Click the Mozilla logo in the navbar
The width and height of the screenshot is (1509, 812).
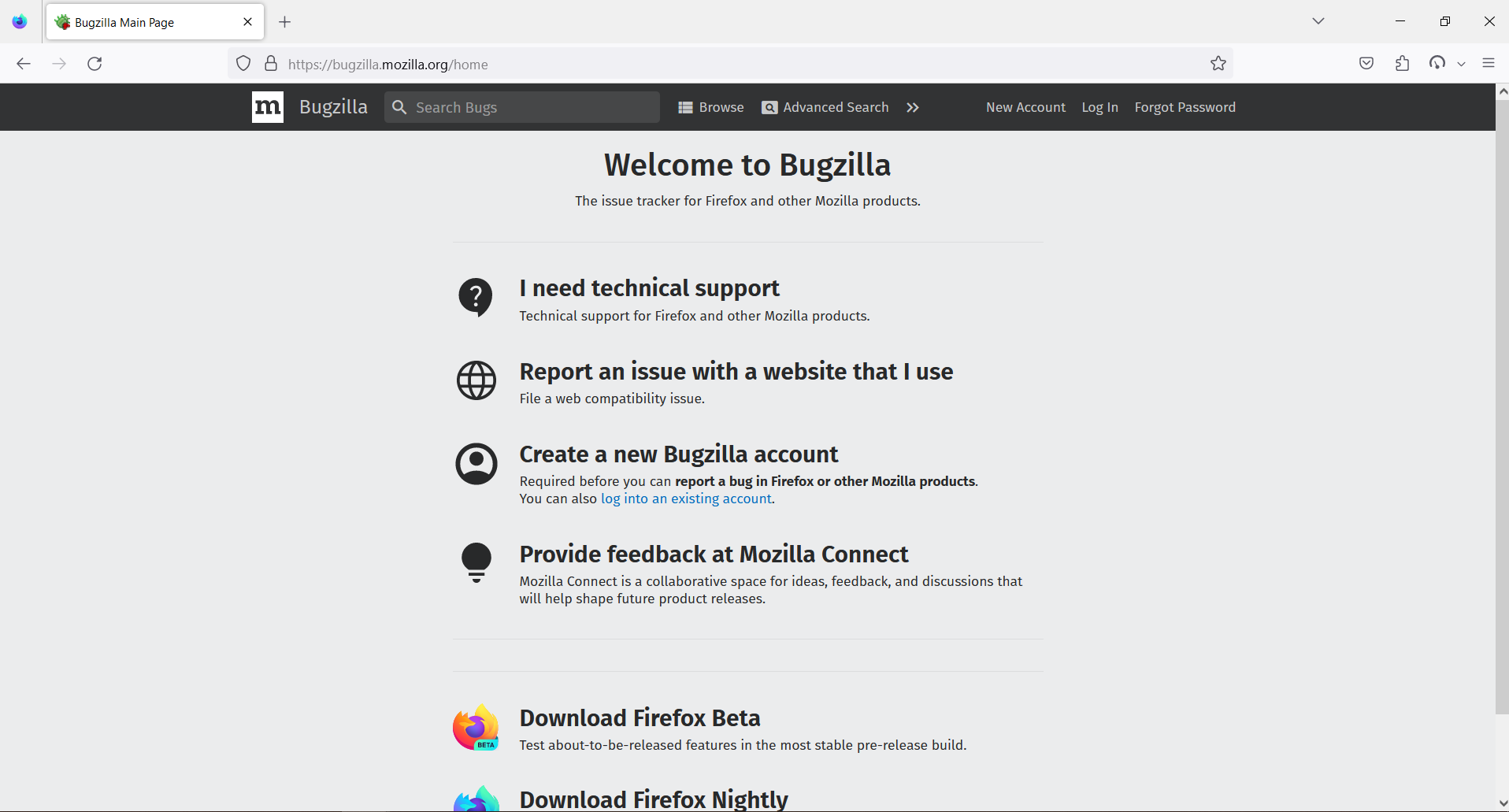[x=268, y=107]
